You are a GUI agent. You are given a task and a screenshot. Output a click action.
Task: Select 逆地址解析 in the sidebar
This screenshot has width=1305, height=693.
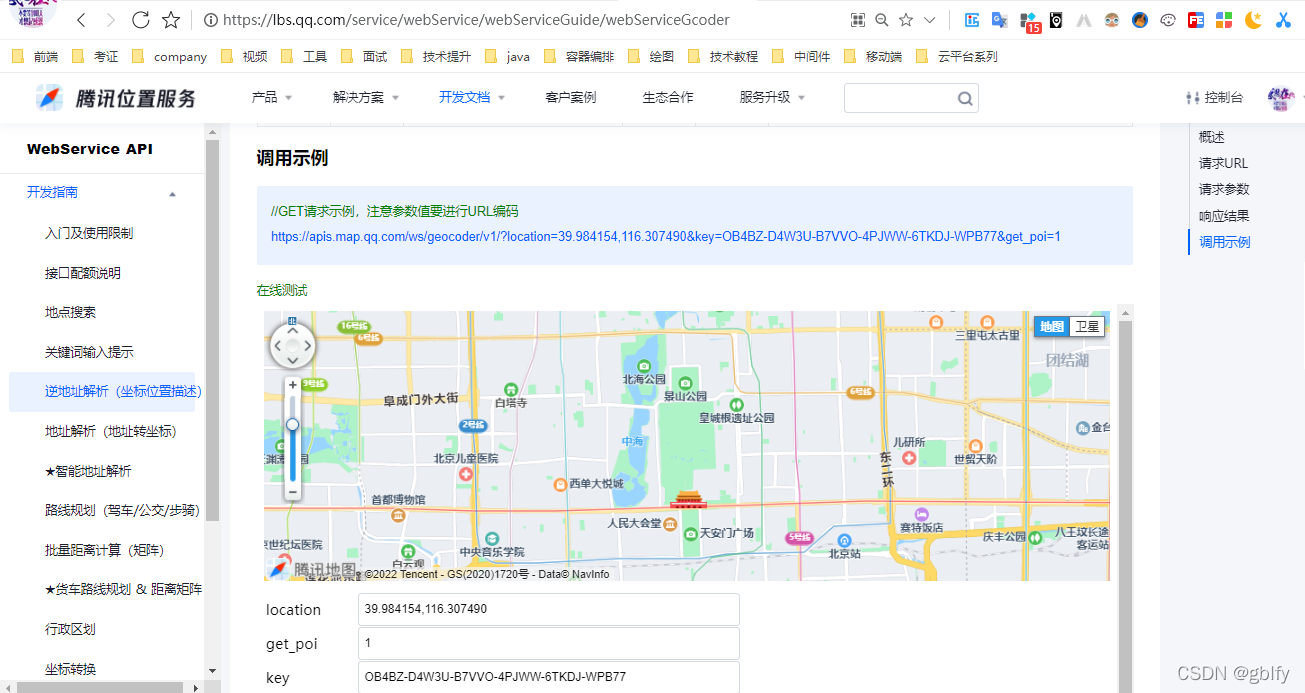pos(102,391)
